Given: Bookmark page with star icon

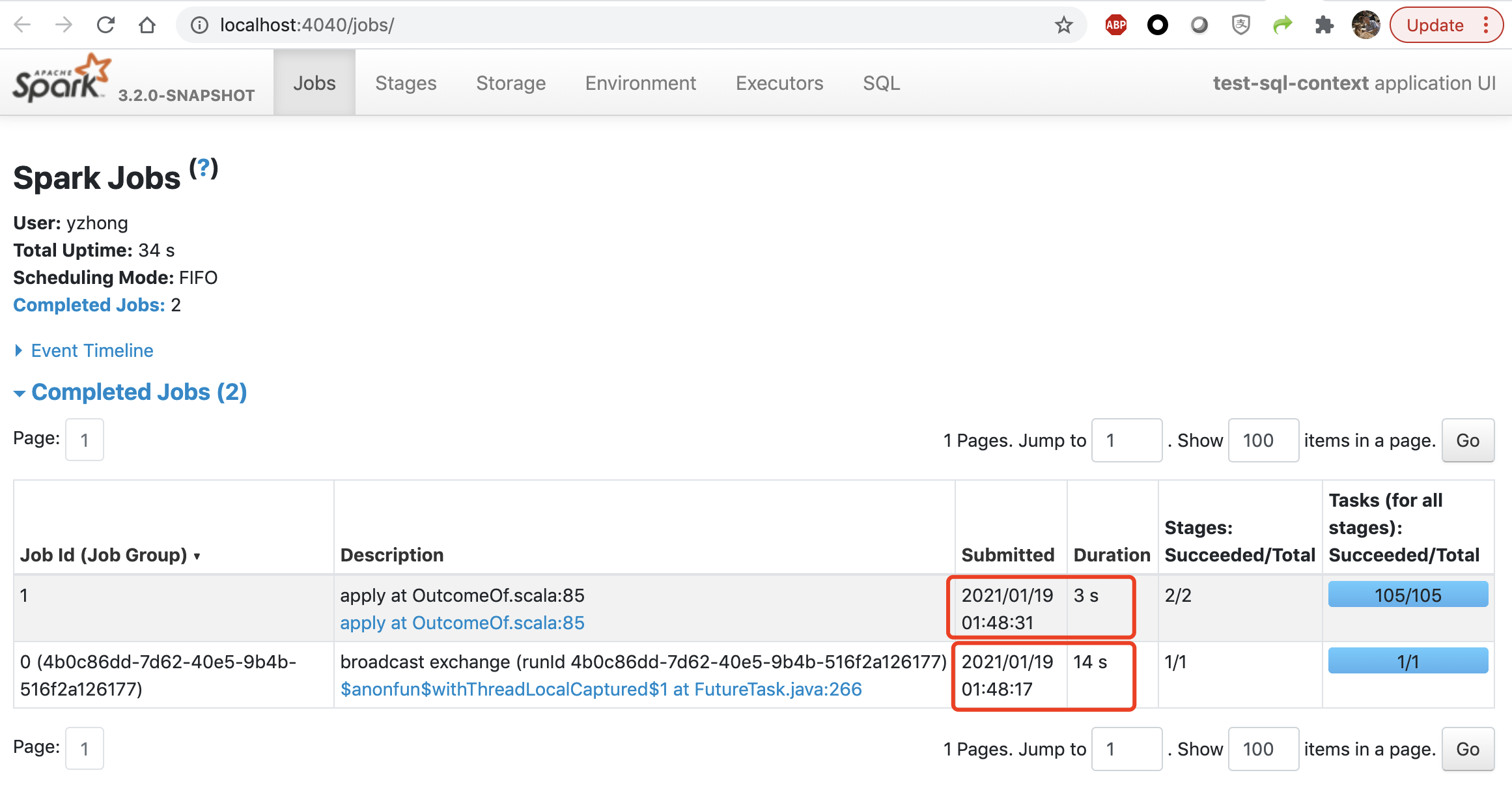Looking at the screenshot, I should click(1063, 25).
